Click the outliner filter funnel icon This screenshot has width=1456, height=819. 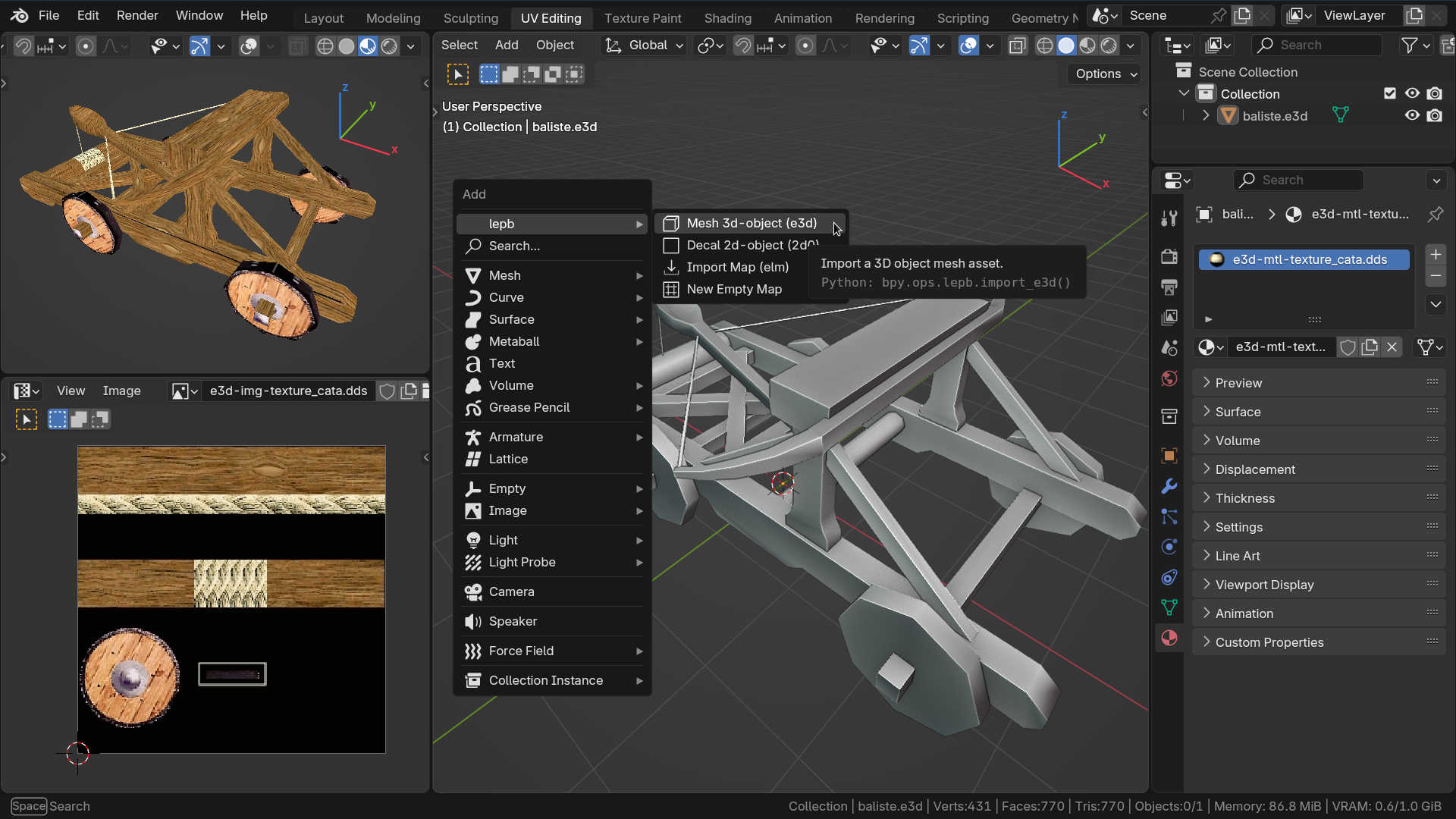(1409, 45)
